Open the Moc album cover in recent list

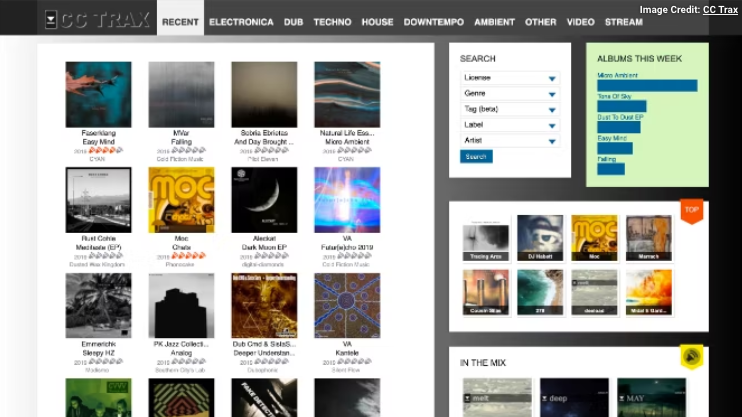click(x=181, y=200)
